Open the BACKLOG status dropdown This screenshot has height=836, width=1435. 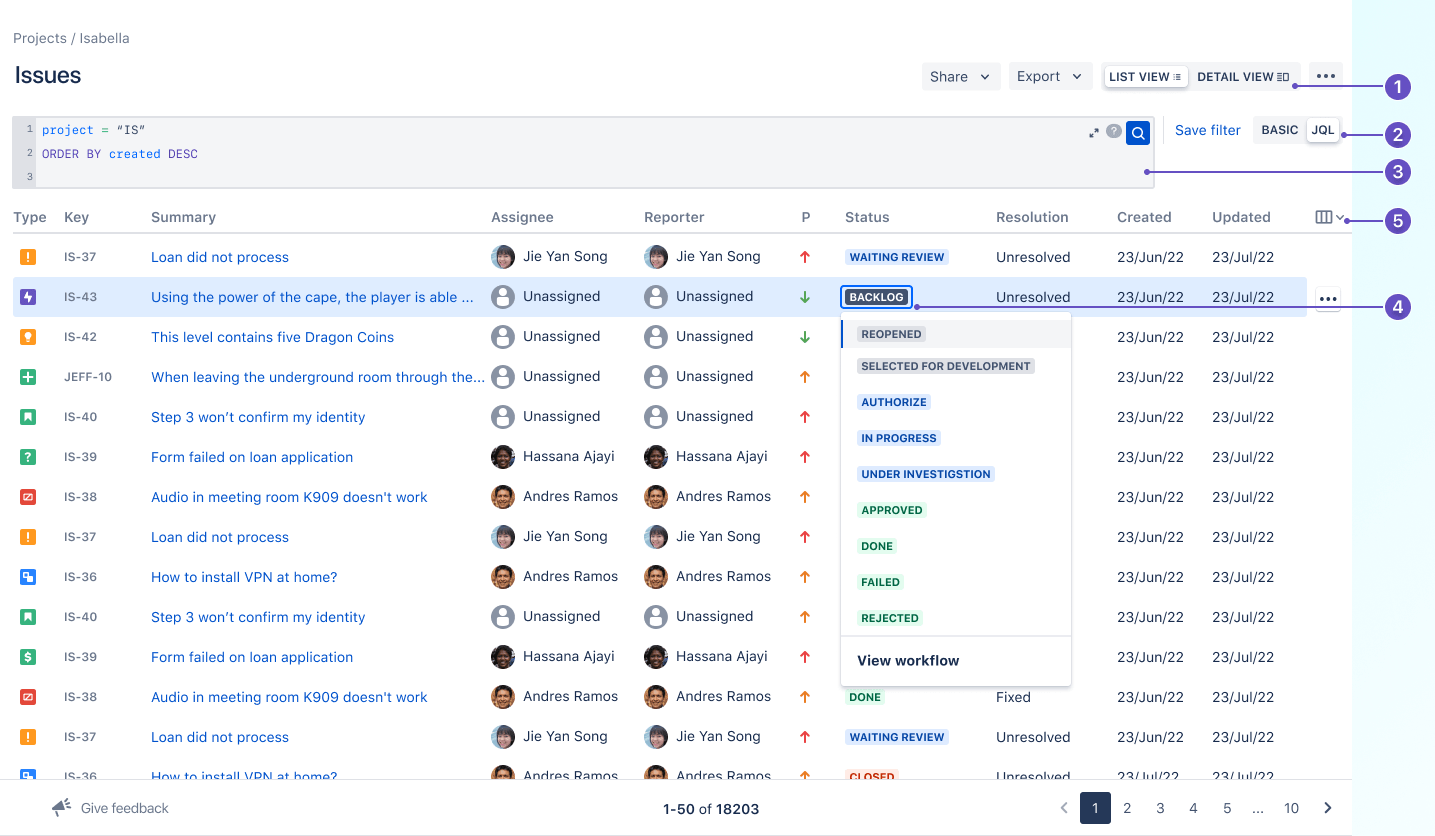(x=876, y=296)
